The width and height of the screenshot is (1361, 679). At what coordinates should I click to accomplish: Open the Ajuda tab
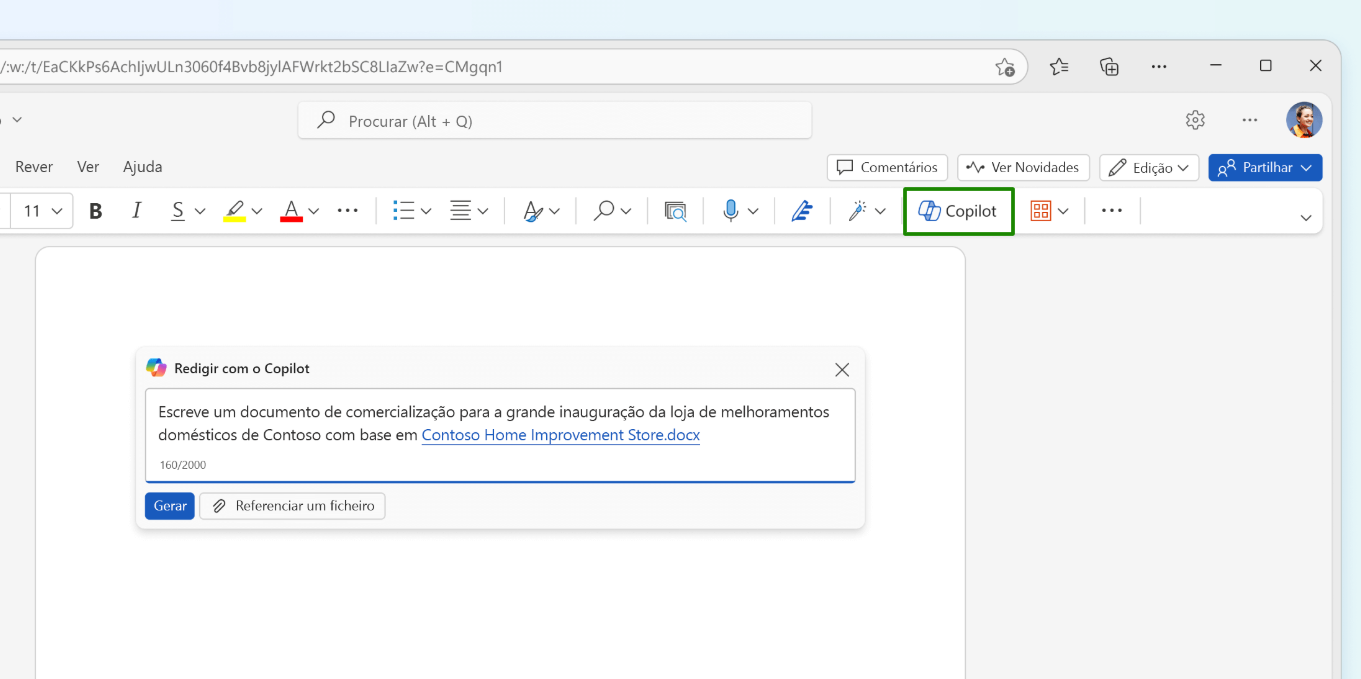pos(143,167)
